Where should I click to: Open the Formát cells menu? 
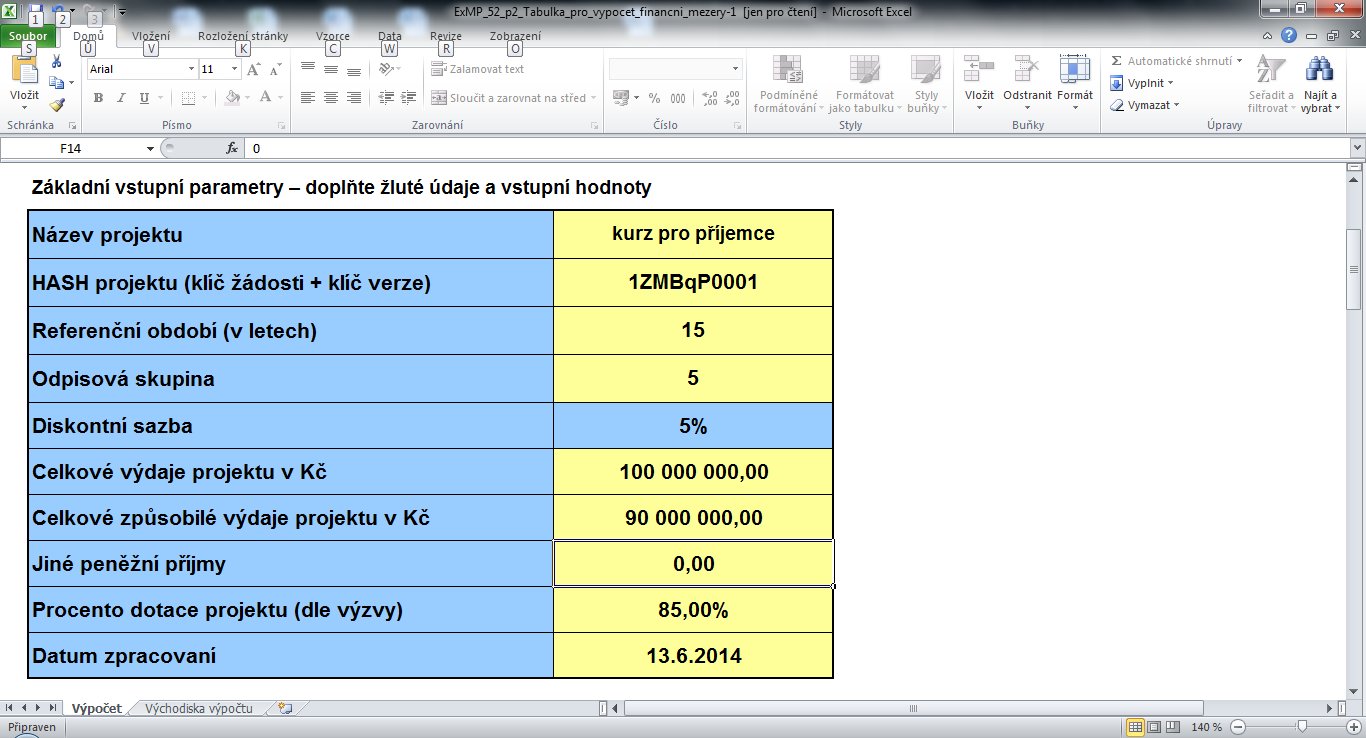coord(1075,85)
